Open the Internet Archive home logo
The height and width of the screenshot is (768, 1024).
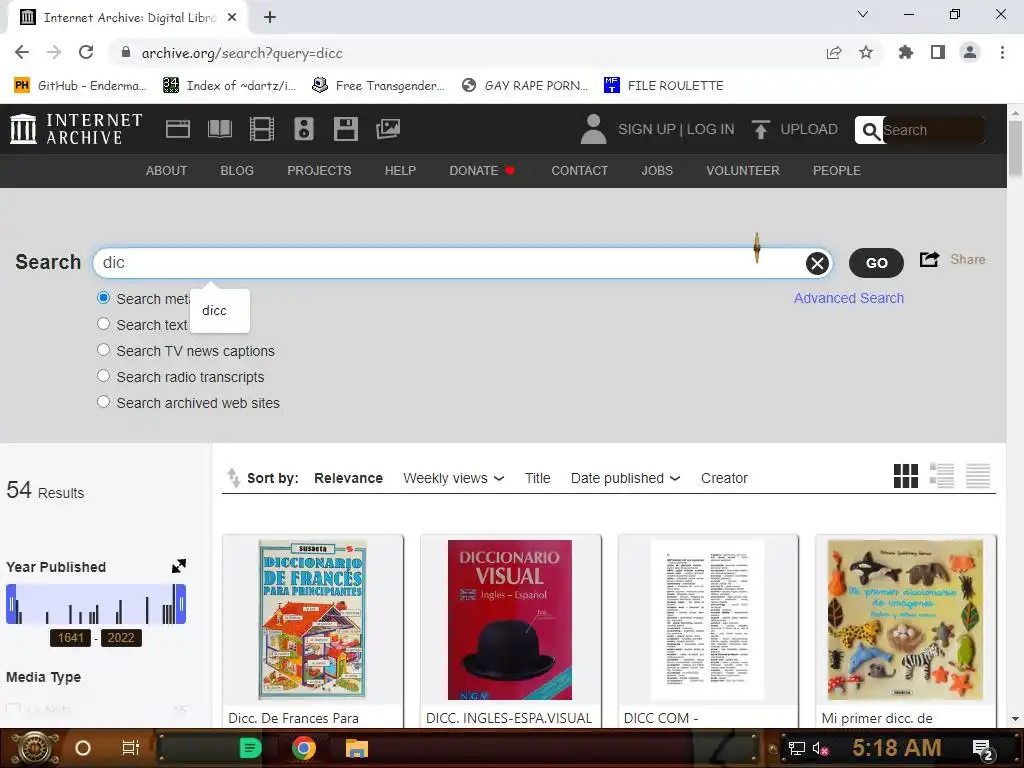coord(76,129)
